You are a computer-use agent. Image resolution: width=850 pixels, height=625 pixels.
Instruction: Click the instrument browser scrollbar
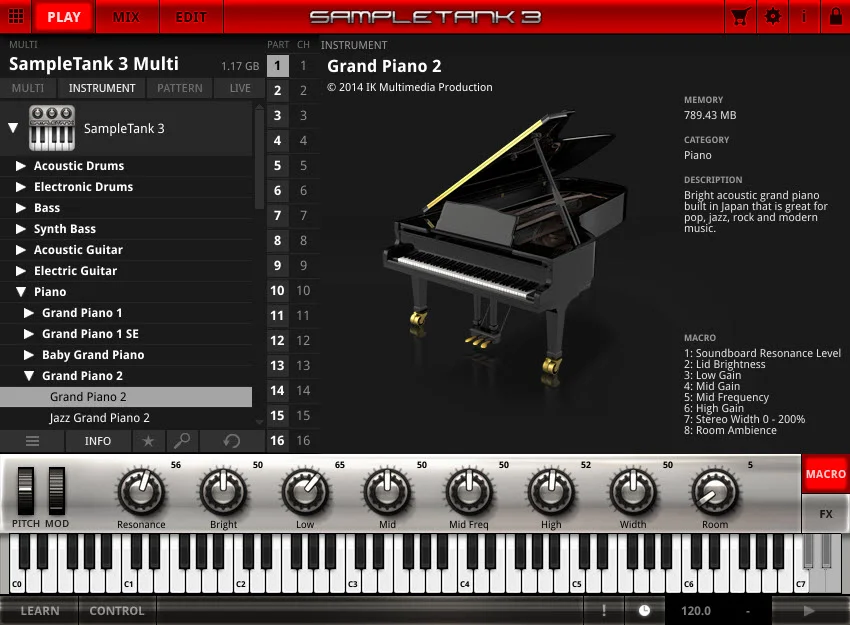[259, 157]
